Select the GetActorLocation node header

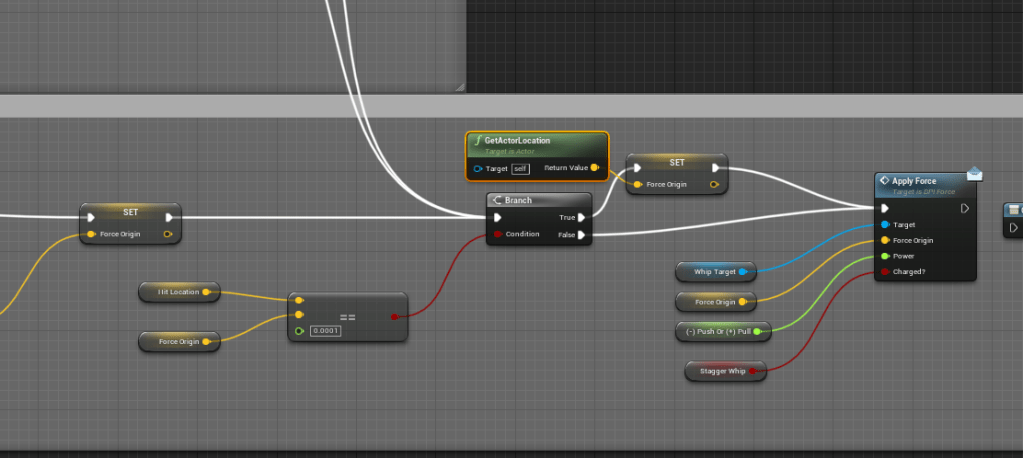point(530,141)
